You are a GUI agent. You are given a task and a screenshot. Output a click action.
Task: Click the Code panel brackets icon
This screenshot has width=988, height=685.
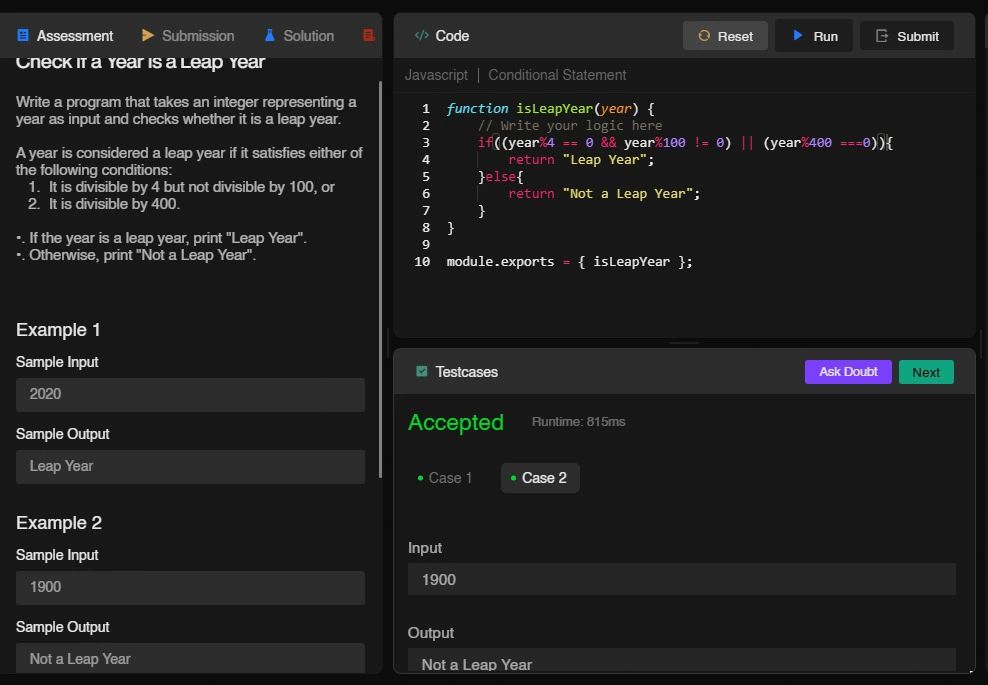pyautogui.click(x=422, y=35)
